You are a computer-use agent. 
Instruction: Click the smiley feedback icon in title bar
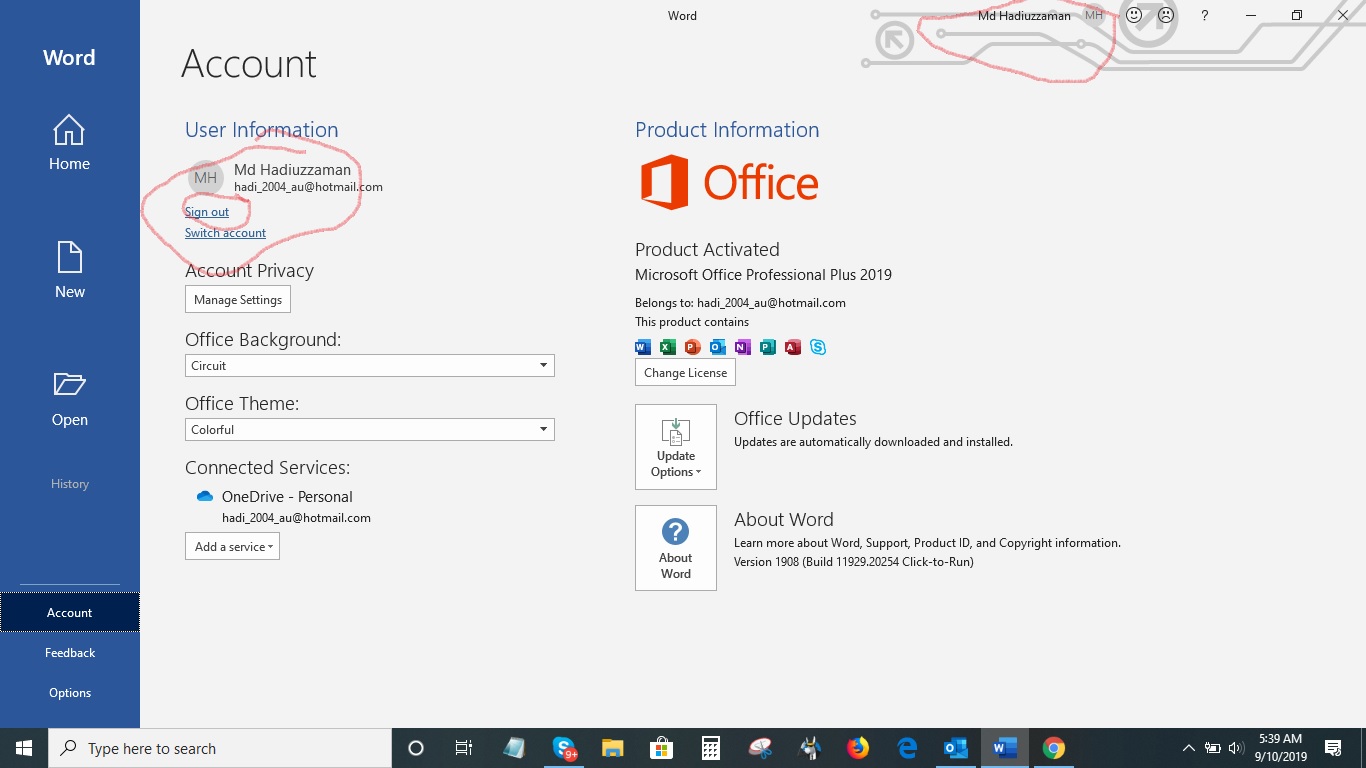[x=1134, y=16]
